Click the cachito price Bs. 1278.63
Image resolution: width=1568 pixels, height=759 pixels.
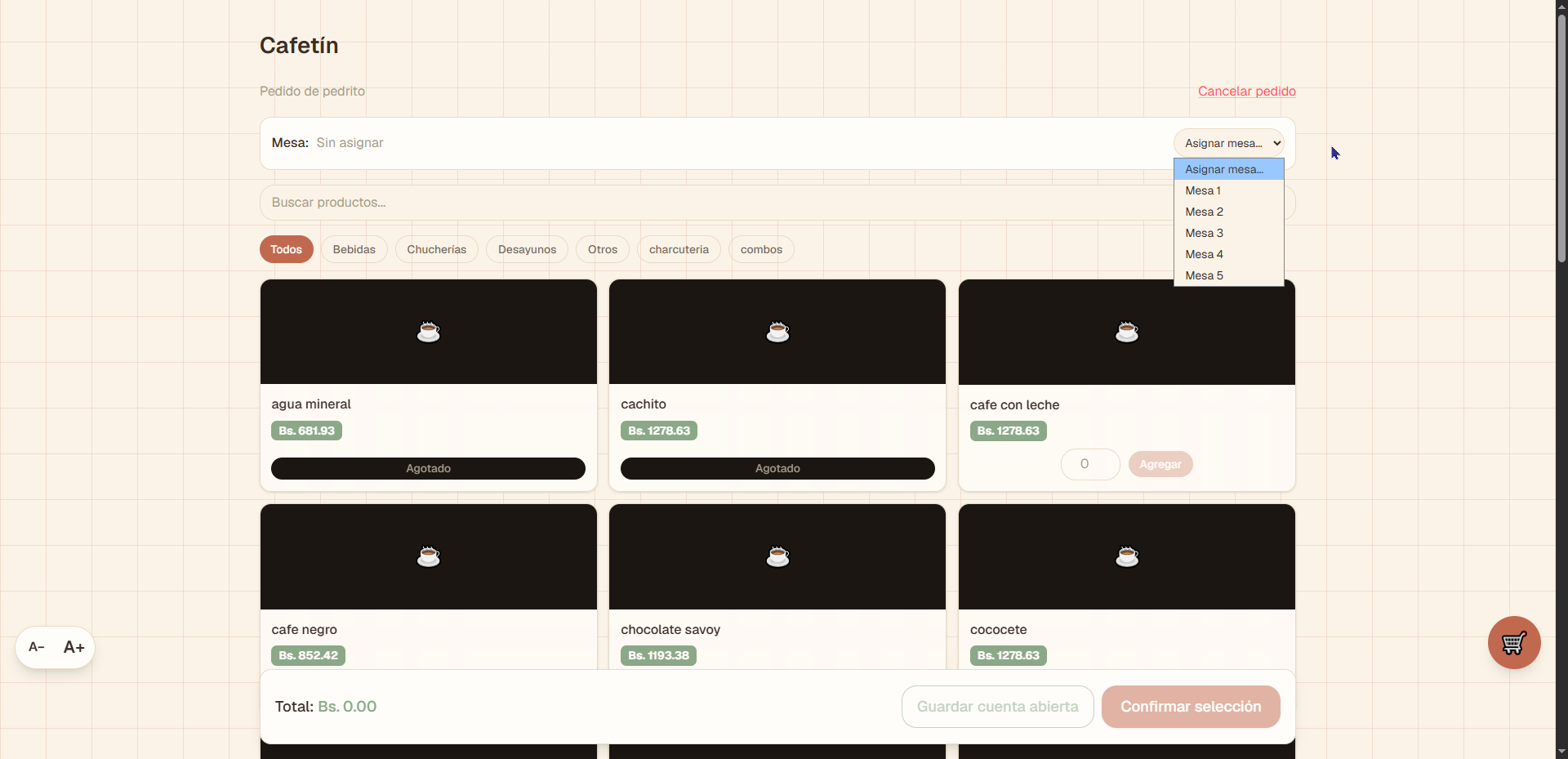point(659,431)
